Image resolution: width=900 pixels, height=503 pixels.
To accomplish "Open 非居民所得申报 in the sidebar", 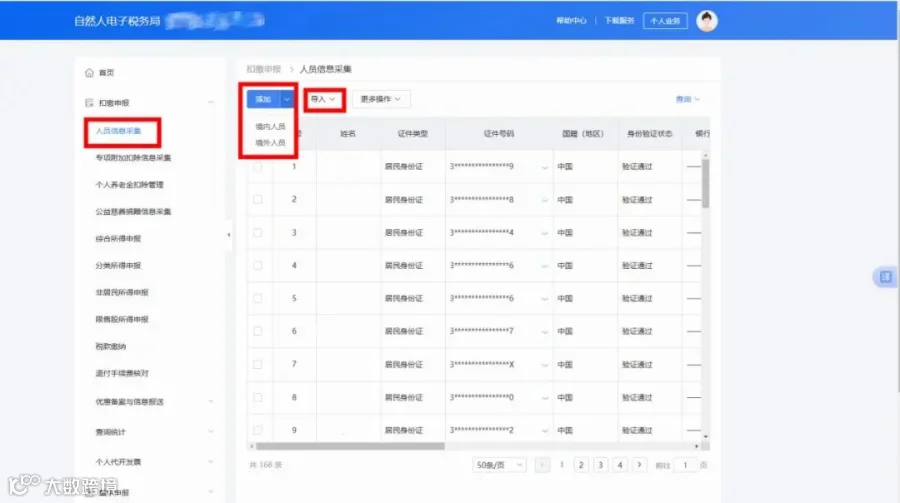I will 122,293.
